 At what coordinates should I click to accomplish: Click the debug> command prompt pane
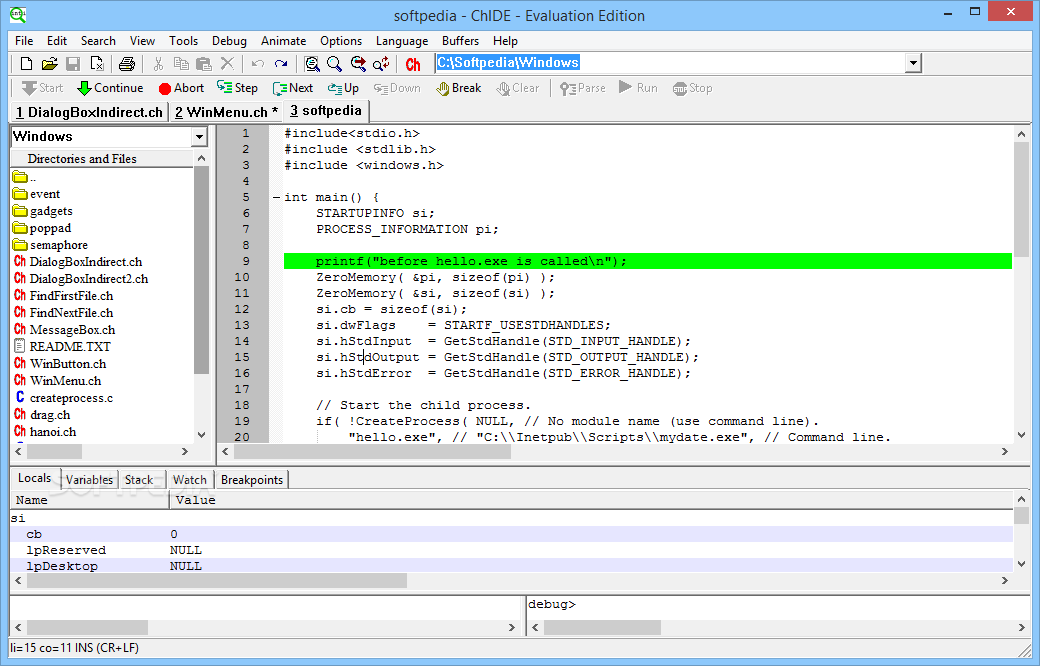coord(777,607)
